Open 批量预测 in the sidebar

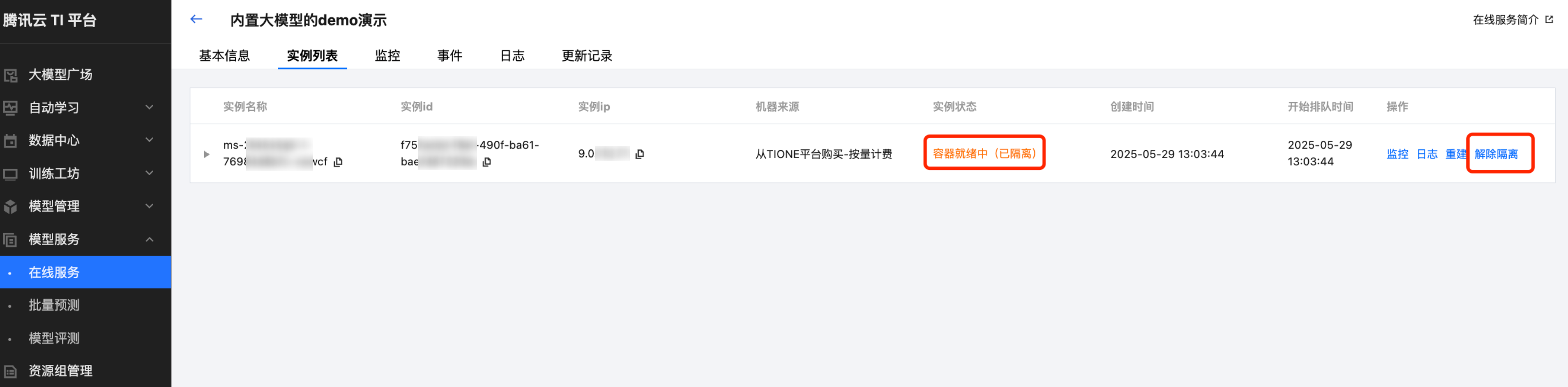(54, 305)
